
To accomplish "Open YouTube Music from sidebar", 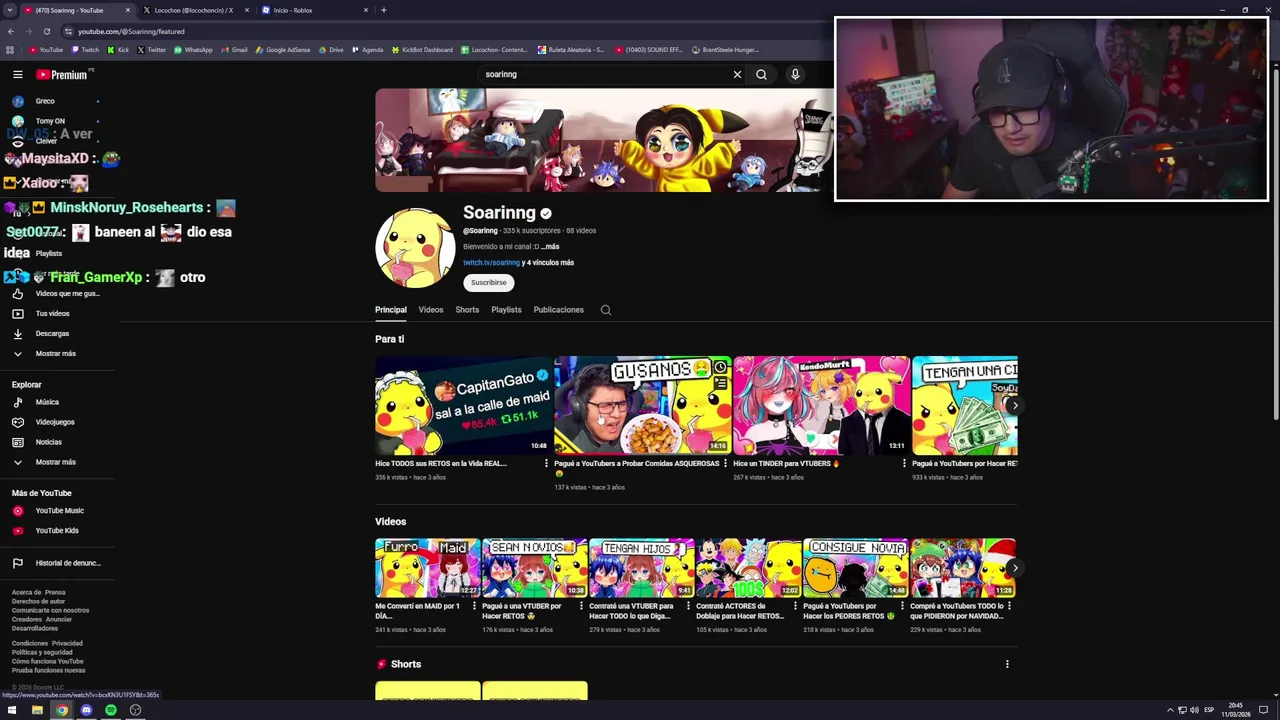I will coord(59,511).
